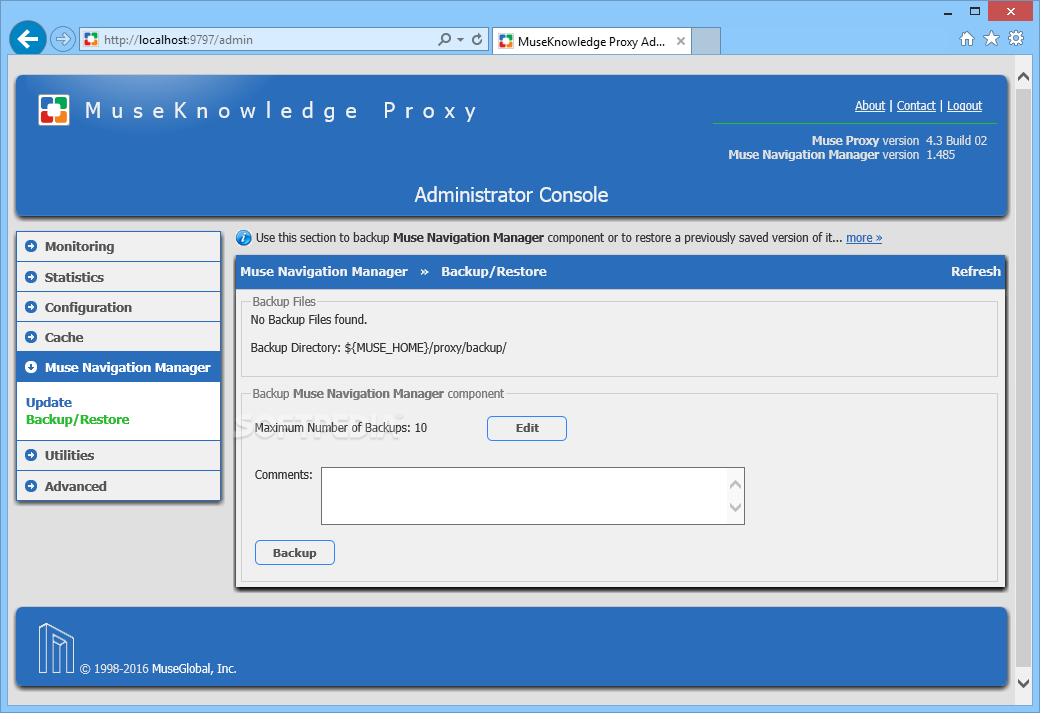Click the 'No Backup Files found.' text
This screenshot has height=713, width=1040.
click(308, 320)
